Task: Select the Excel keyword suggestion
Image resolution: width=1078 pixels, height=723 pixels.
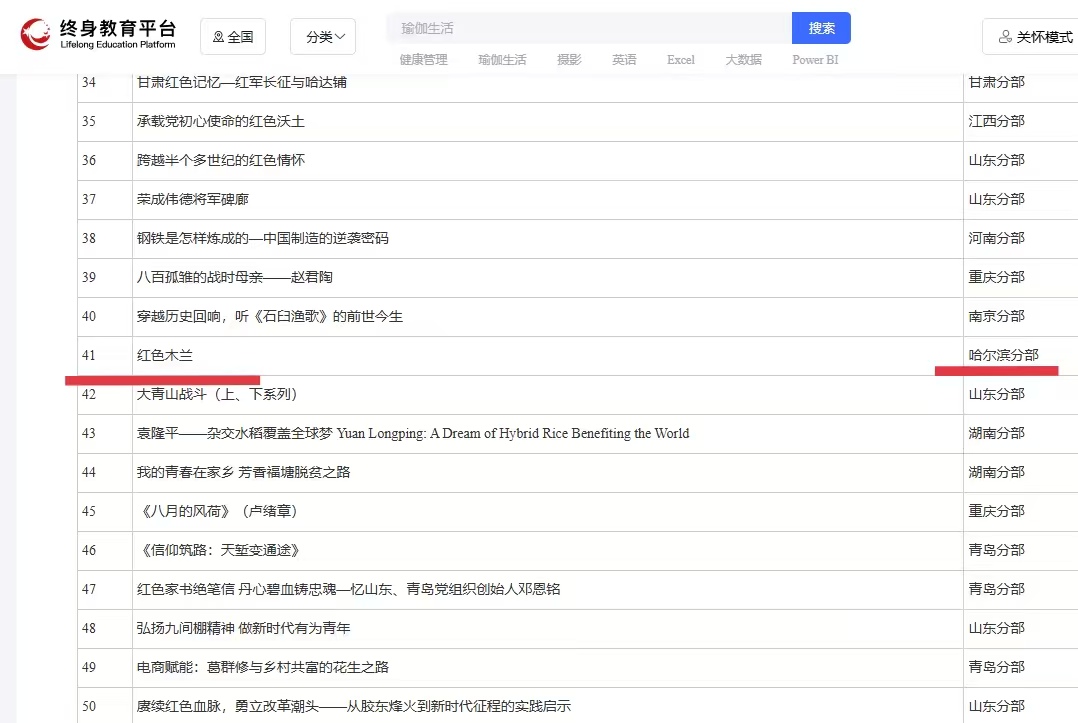Action: [x=681, y=60]
